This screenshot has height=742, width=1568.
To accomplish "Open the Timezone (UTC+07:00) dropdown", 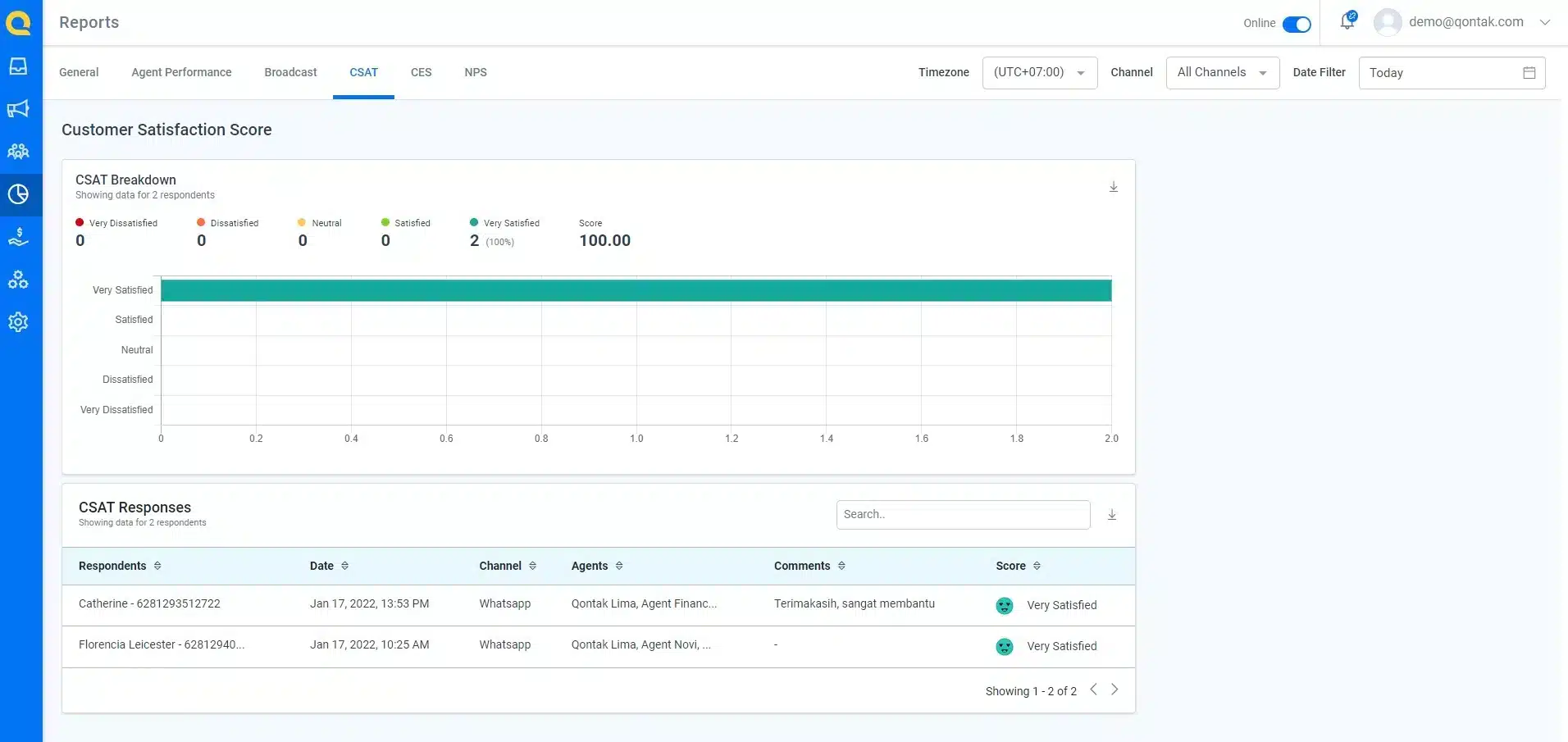I will click(1040, 73).
